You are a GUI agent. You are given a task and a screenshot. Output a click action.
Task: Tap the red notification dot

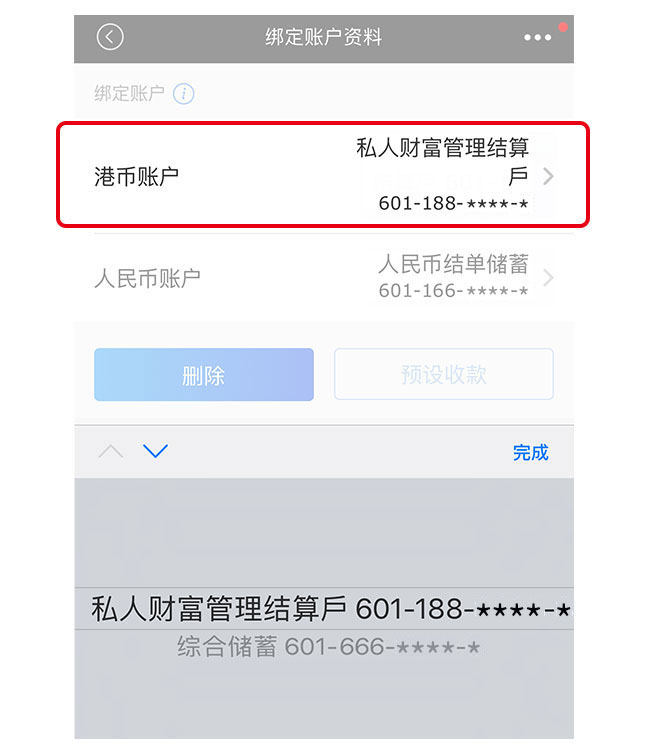(x=563, y=27)
